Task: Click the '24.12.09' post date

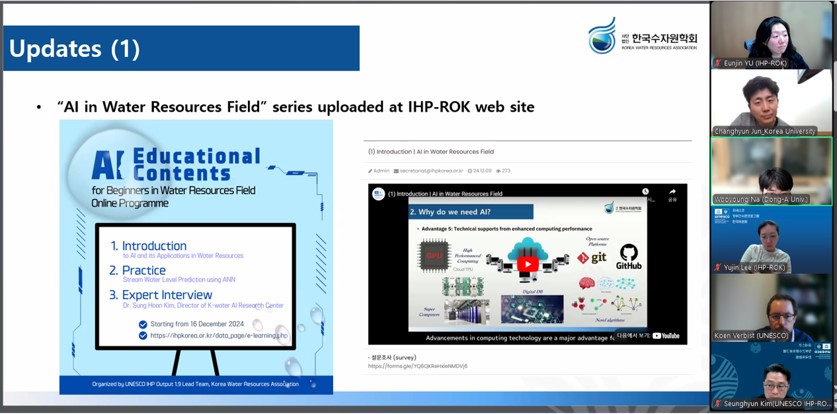Action: [482, 171]
